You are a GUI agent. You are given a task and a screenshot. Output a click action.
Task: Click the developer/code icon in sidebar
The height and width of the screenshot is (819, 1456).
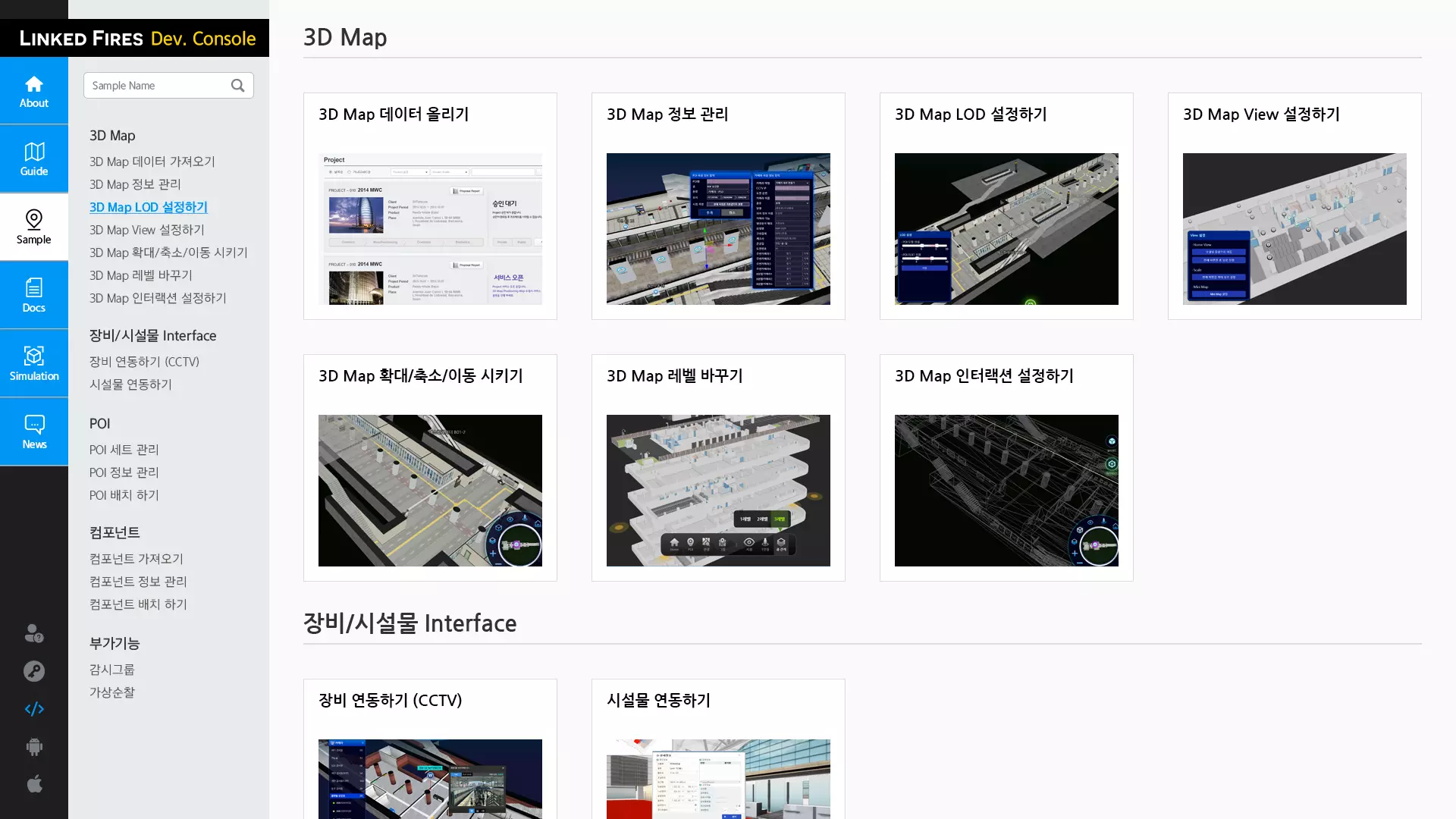34,709
